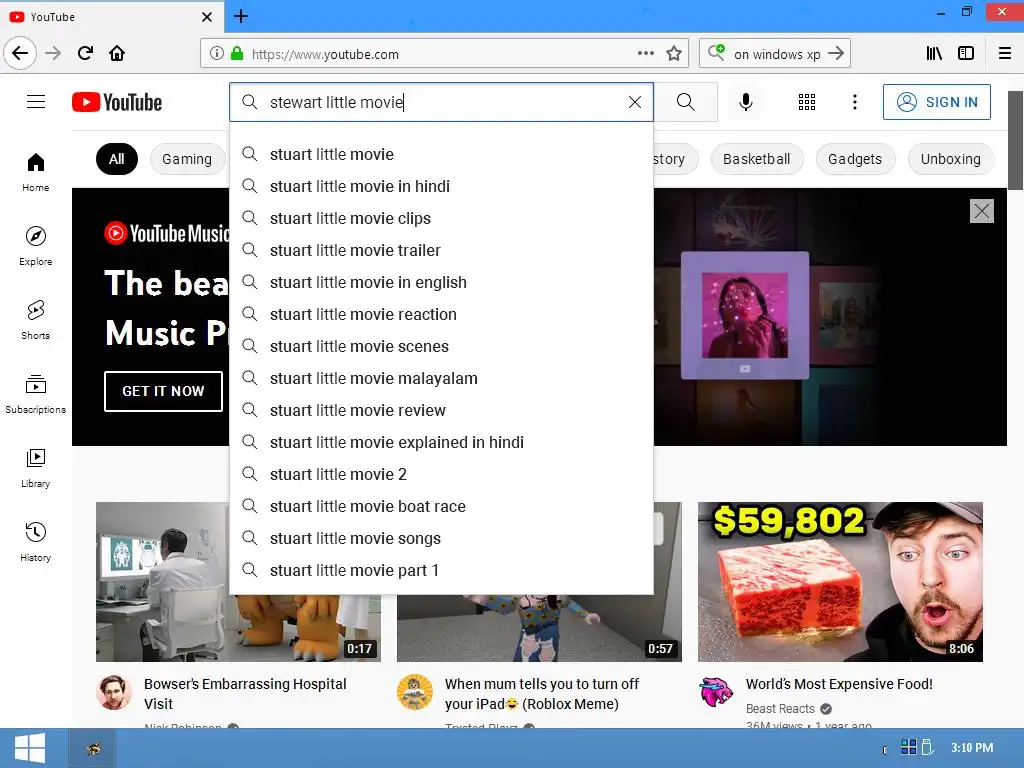Click the SIGN IN button
The width and height of the screenshot is (1024, 768).
(936, 102)
